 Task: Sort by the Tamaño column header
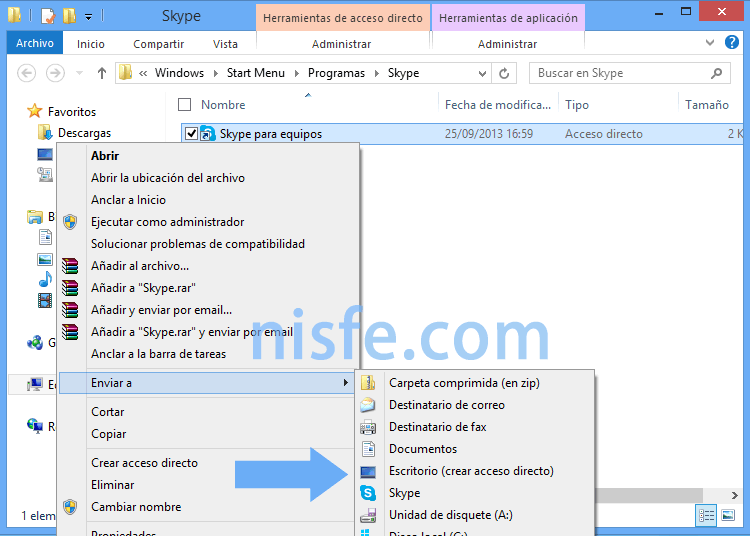(x=706, y=105)
